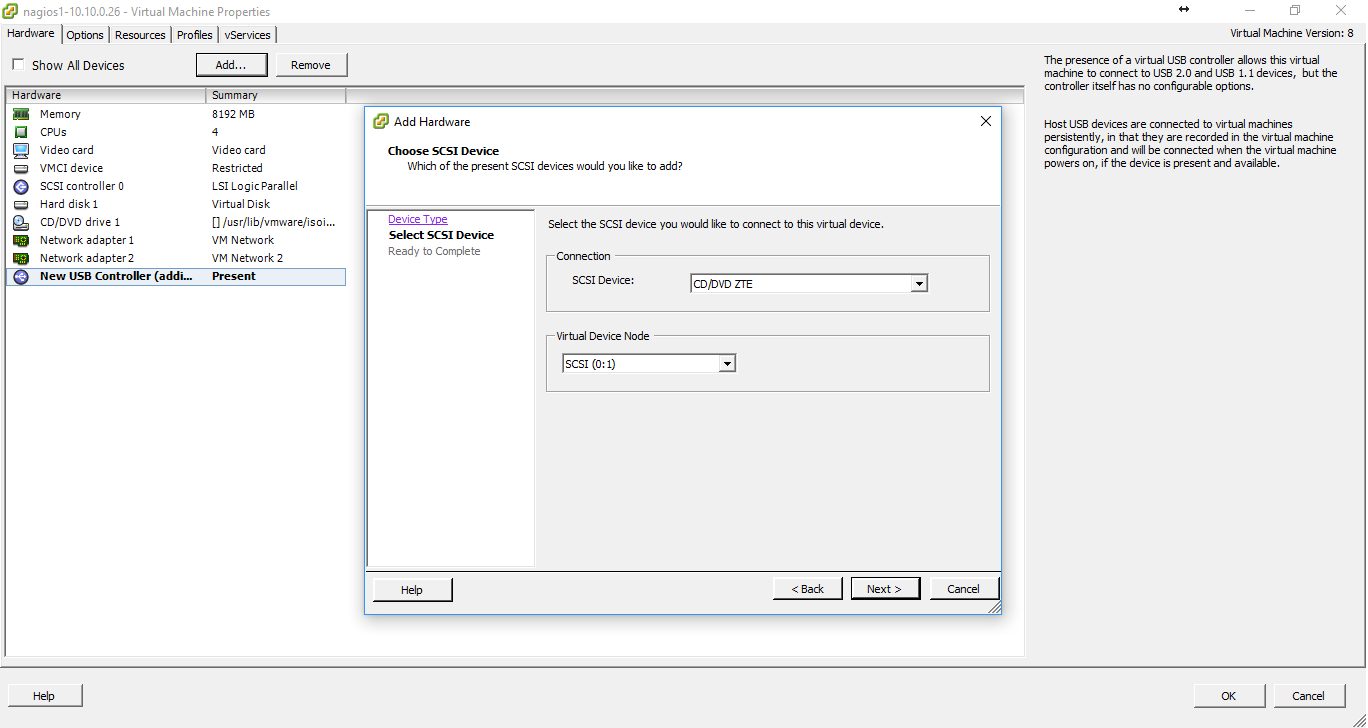1368x728 pixels.
Task: Click the New USB Controller icon
Action: pyautogui.click(x=21, y=275)
